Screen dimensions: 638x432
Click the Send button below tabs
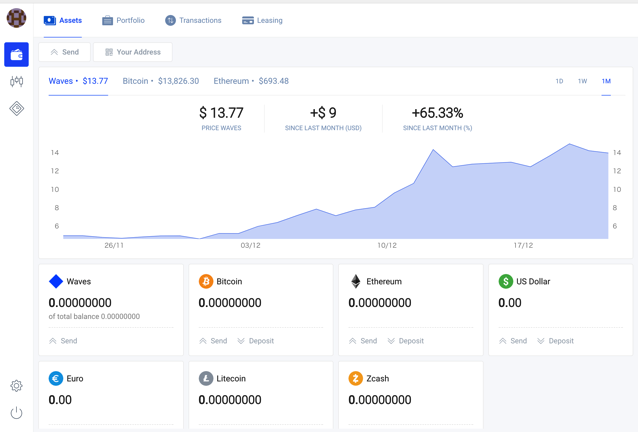pyautogui.click(x=64, y=52)
